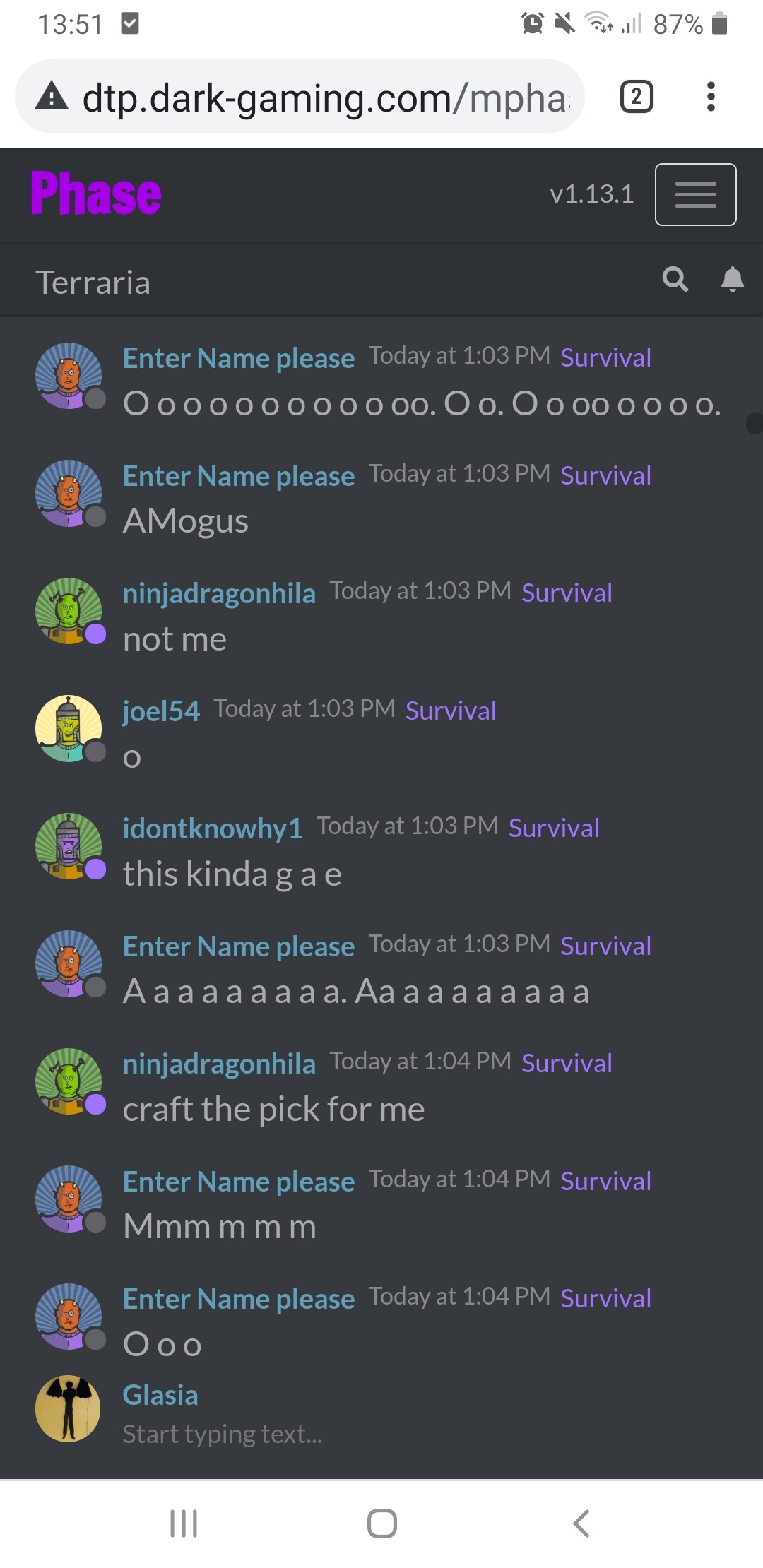Screen dimensions: 763x1568
Task: Click the Glasia profile avatar
Action: click(x=68, y=1408)
